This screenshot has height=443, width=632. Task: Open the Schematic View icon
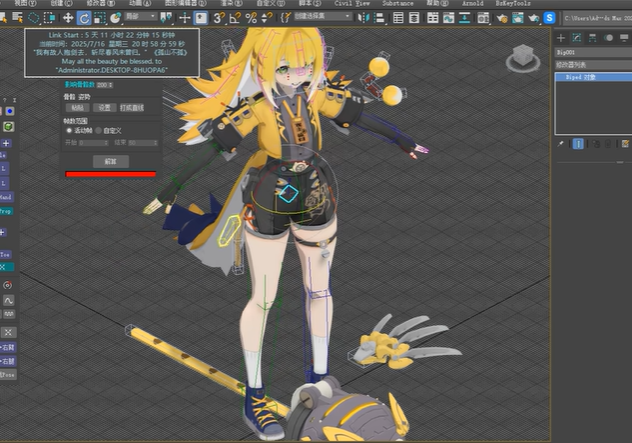[x=464, y=18]
